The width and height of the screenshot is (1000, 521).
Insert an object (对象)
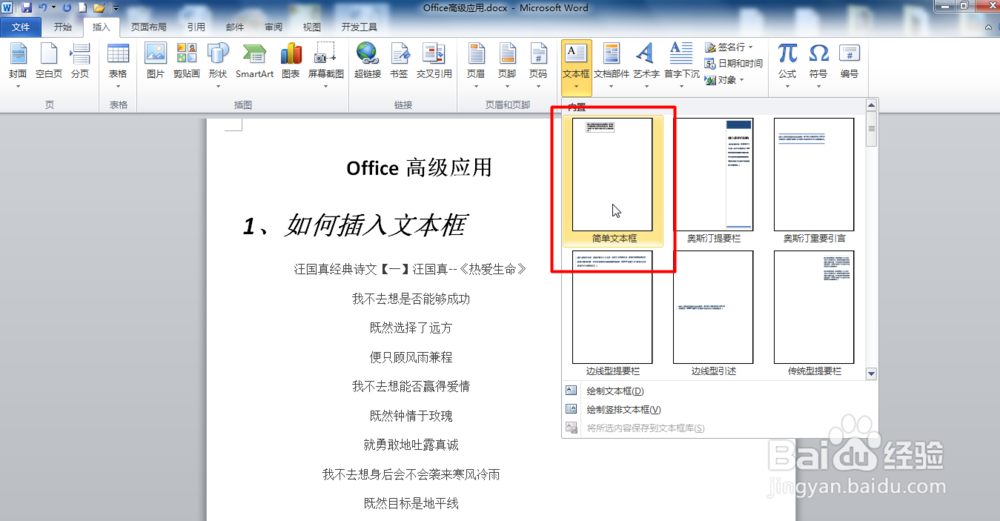pyautogui.click(x=724, y=80)
